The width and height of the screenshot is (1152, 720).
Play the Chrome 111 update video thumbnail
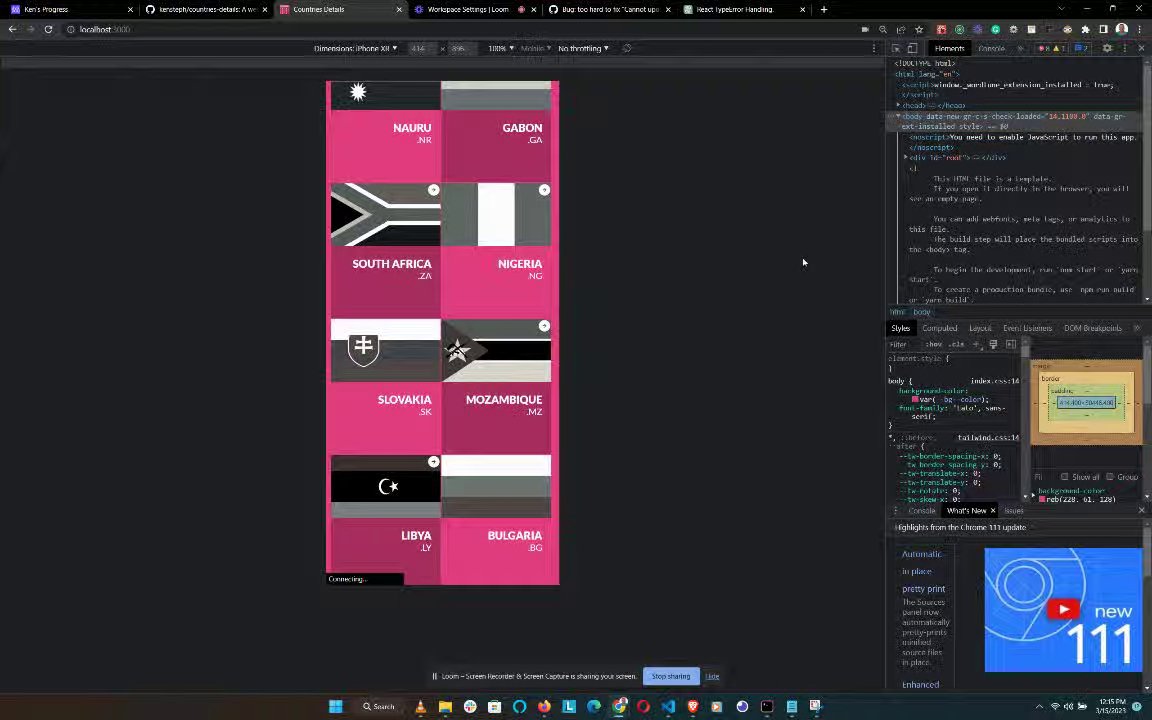click(1064, 609)
